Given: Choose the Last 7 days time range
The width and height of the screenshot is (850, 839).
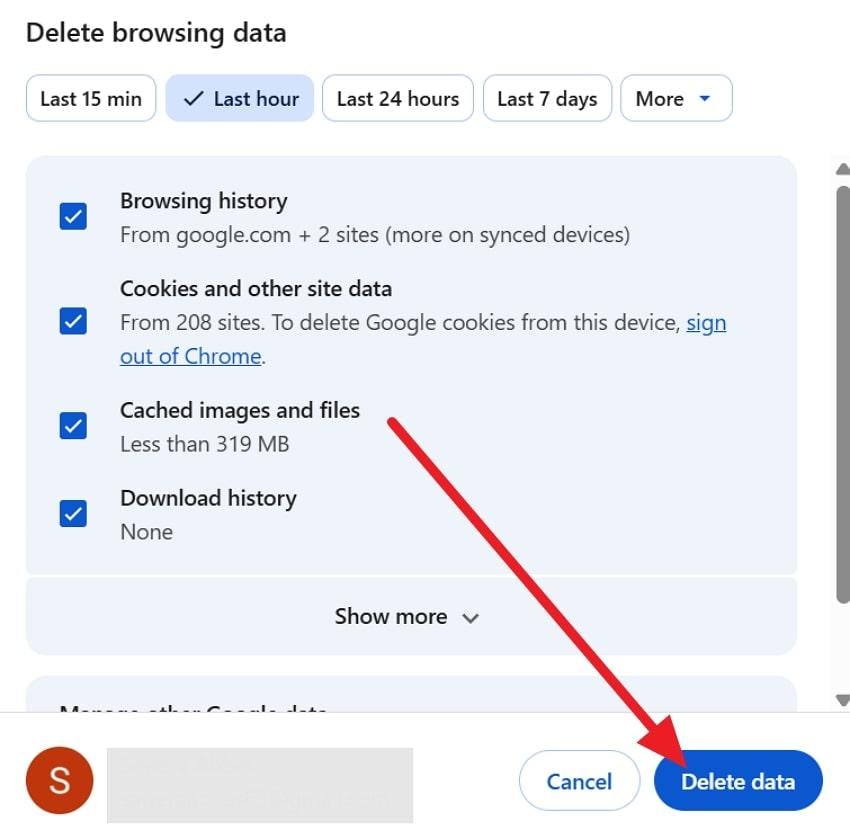Looking at the screenshot, I should coord(547,98).
